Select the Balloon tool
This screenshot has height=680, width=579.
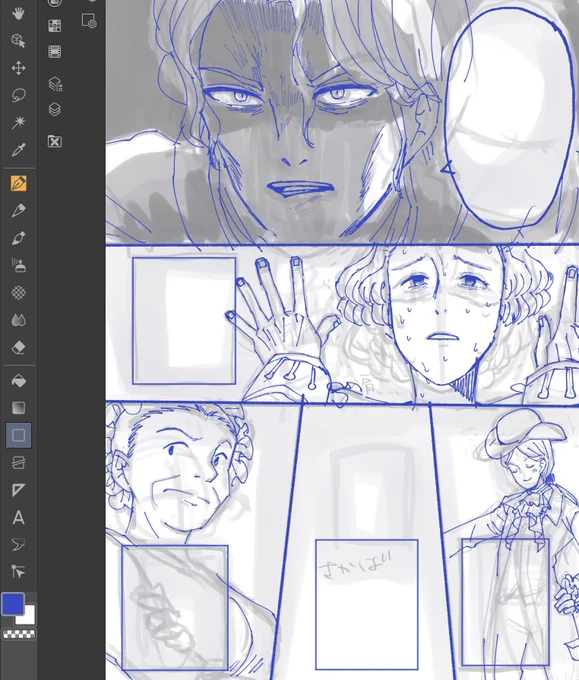pyautogui.click(x=18, y=545)
